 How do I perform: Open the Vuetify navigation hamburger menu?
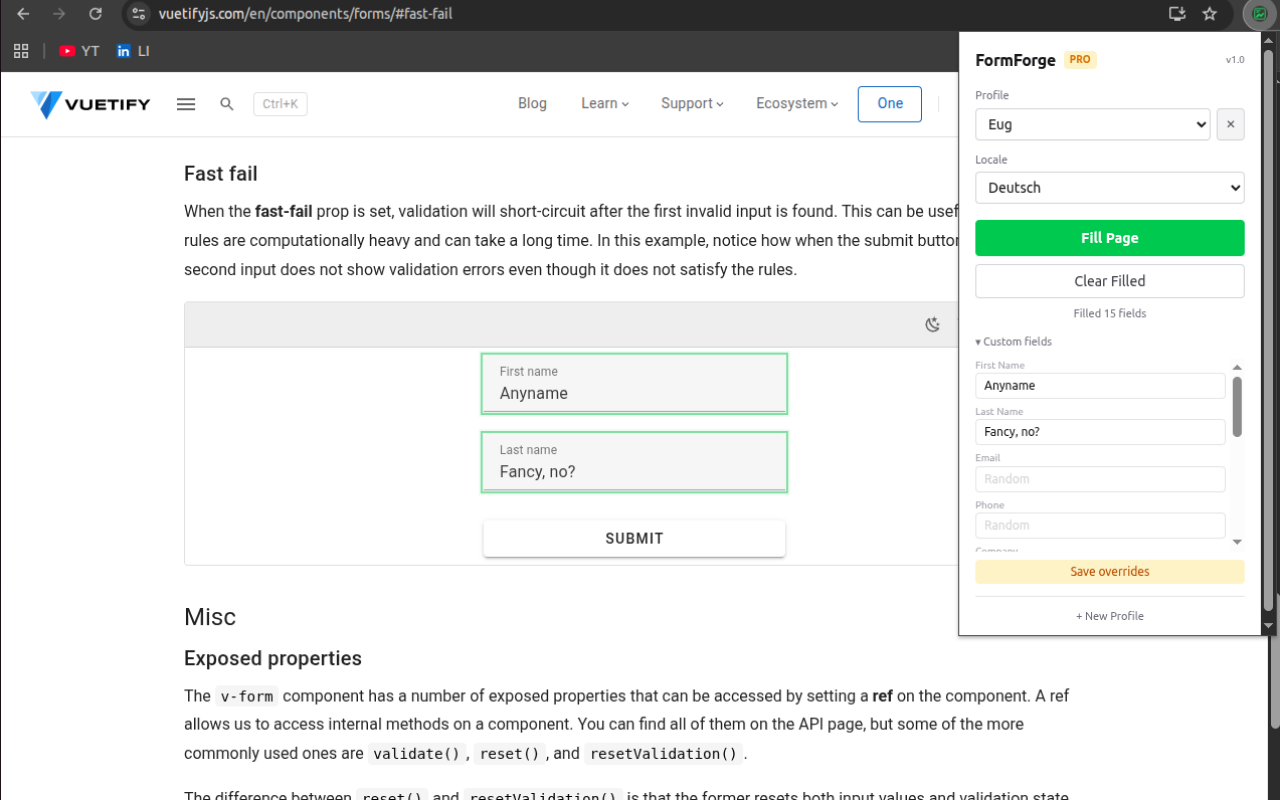pyautogui.click(x=185, y=103)
